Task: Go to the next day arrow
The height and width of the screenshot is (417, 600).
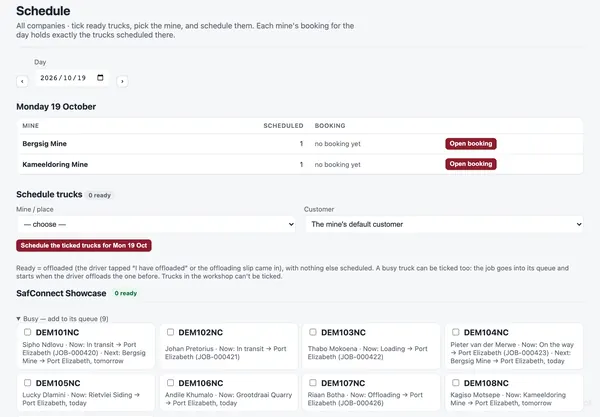Action: tap(122, 81)
